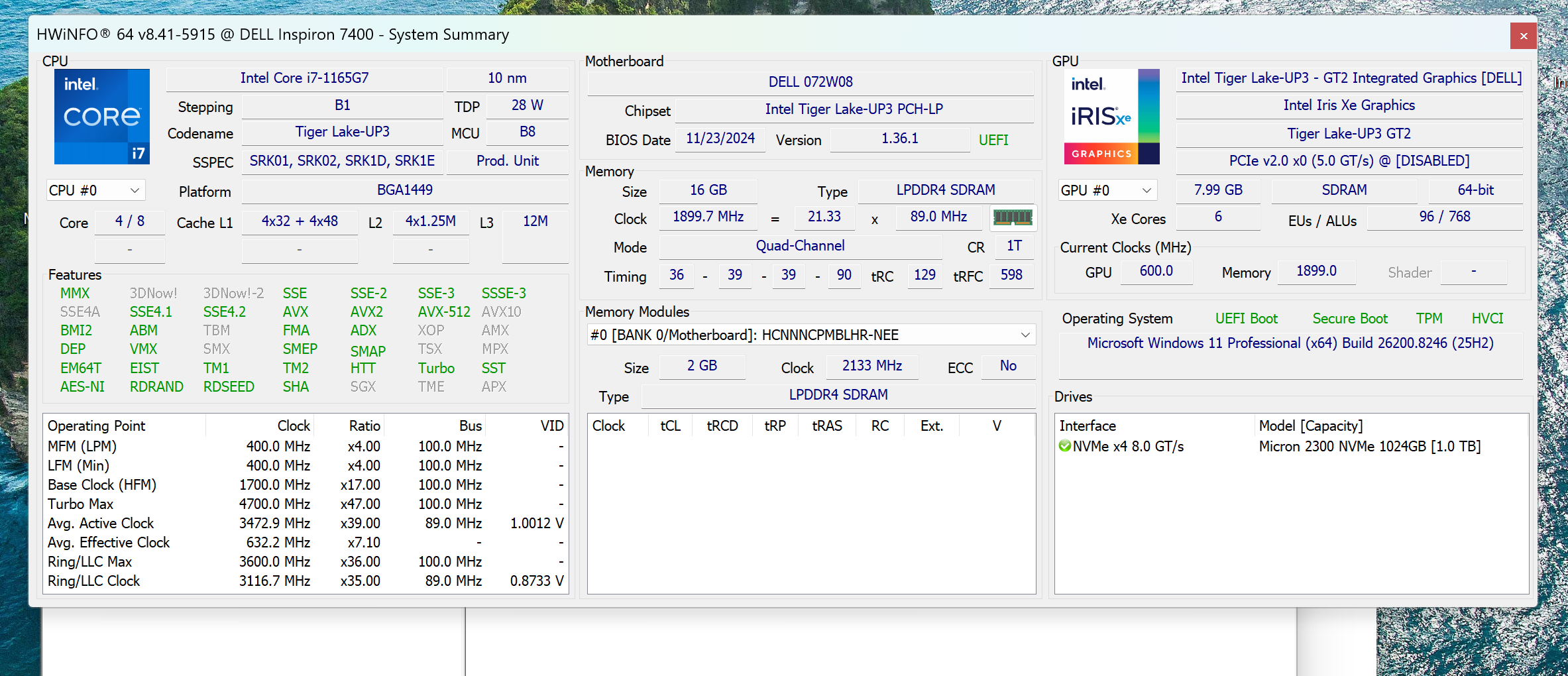Select the Avg. Effective Clock row

tap(306, 543)
